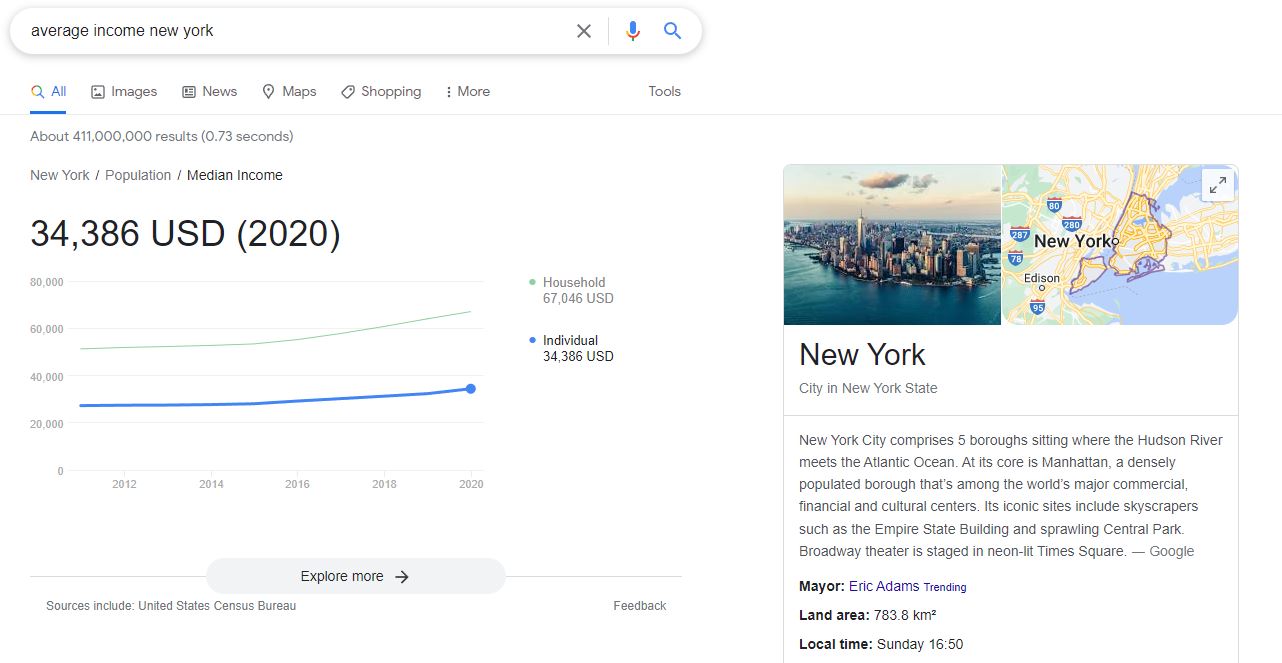Open the New York skyline photo

[x=892, y=245]
